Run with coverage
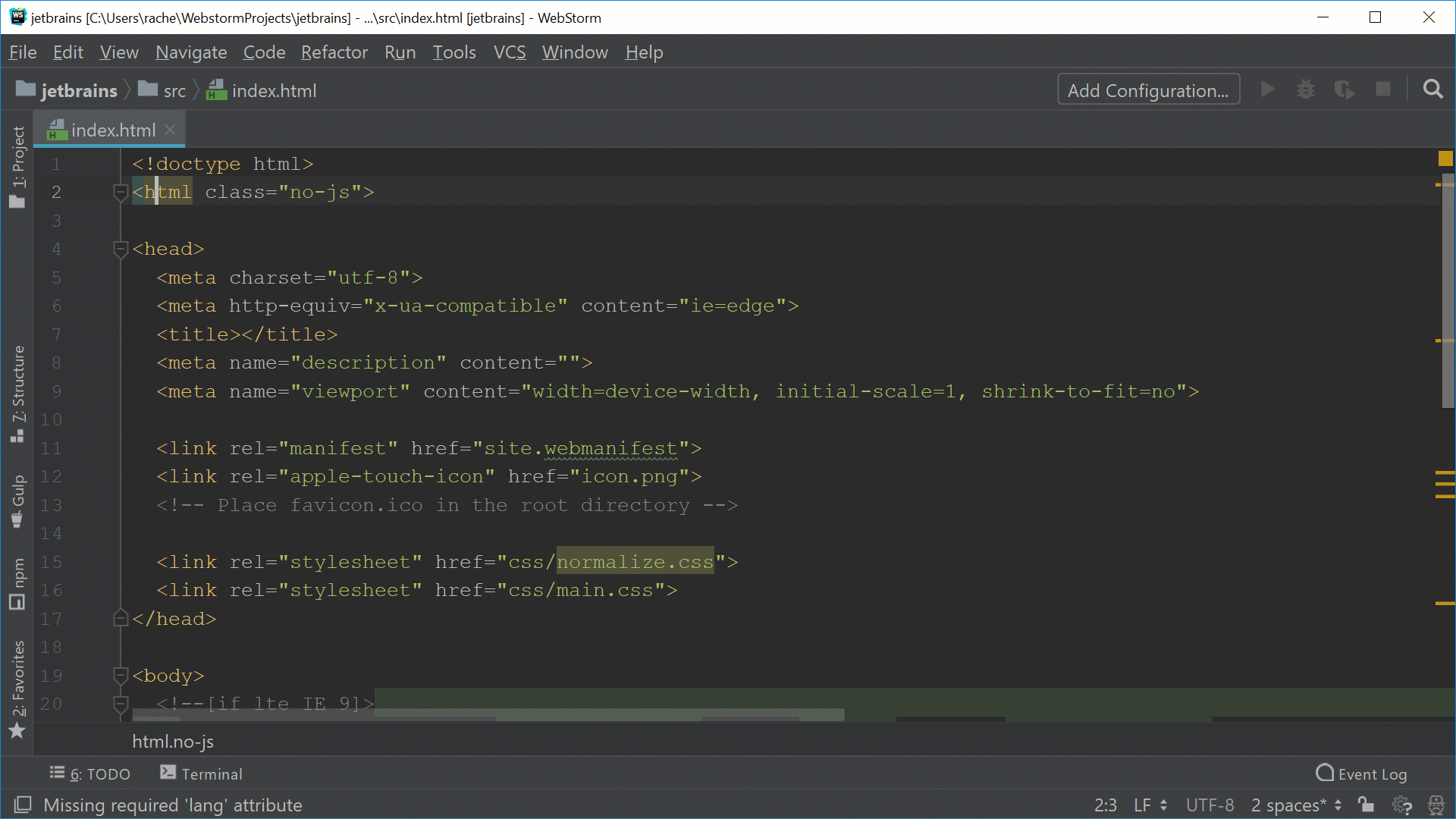 click(x=1345, y=89)
